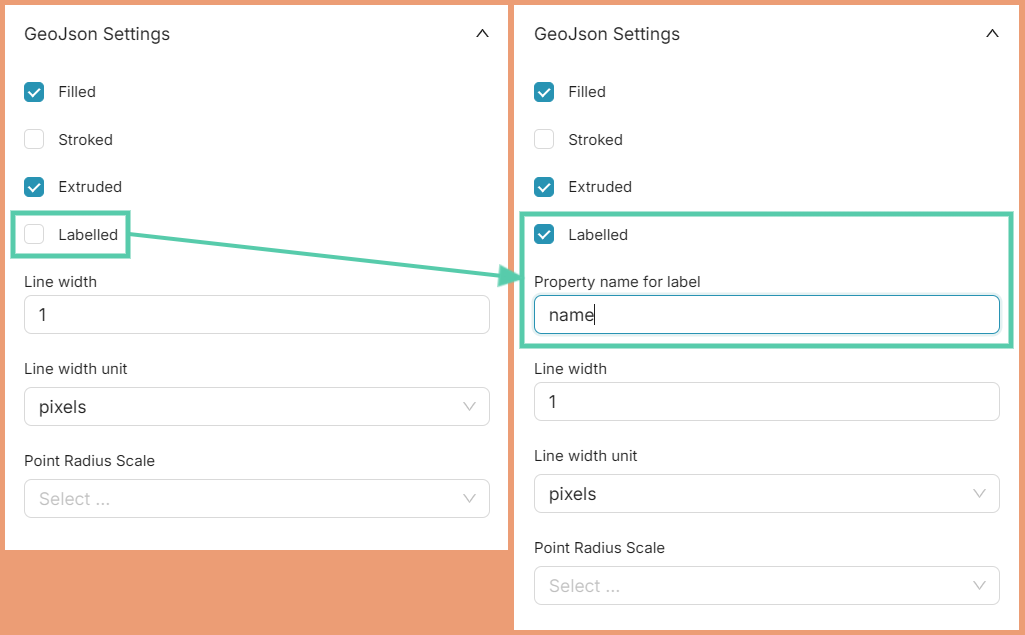Uncheck Filled checkbox in left panel
Screen dimensions: 1025x635
point(35,92)
